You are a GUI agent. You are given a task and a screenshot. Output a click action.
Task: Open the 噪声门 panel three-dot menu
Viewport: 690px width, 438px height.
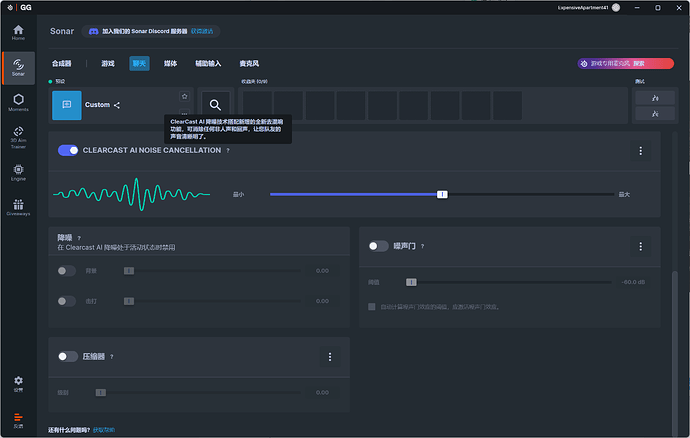(x=640, y=246)
